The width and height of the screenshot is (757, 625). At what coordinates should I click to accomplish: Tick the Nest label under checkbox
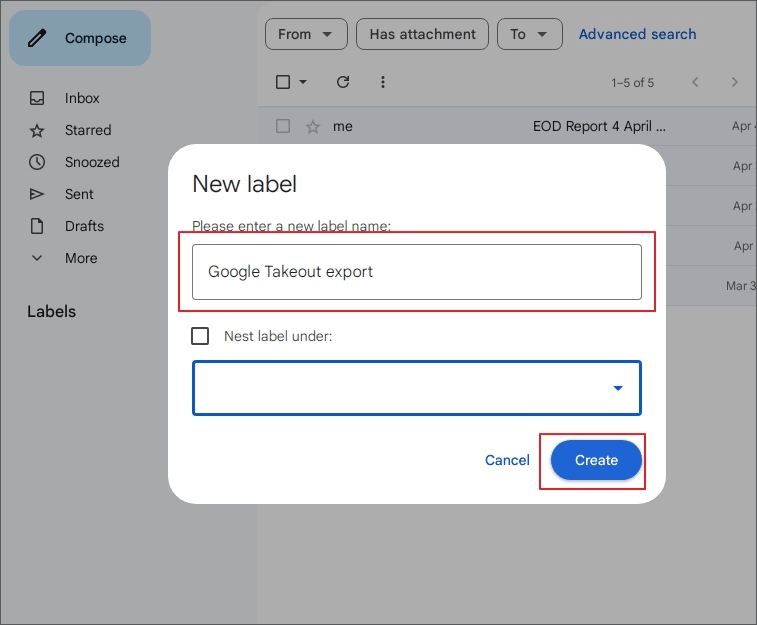pyautogui.click(x=200, y=336)
